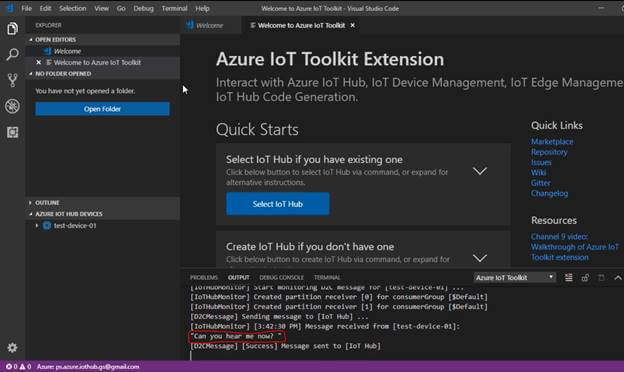Open the Source Control view icon
The height and width of the screenshot is (372, 624).
pyautogui.click(x=12, y=80)
